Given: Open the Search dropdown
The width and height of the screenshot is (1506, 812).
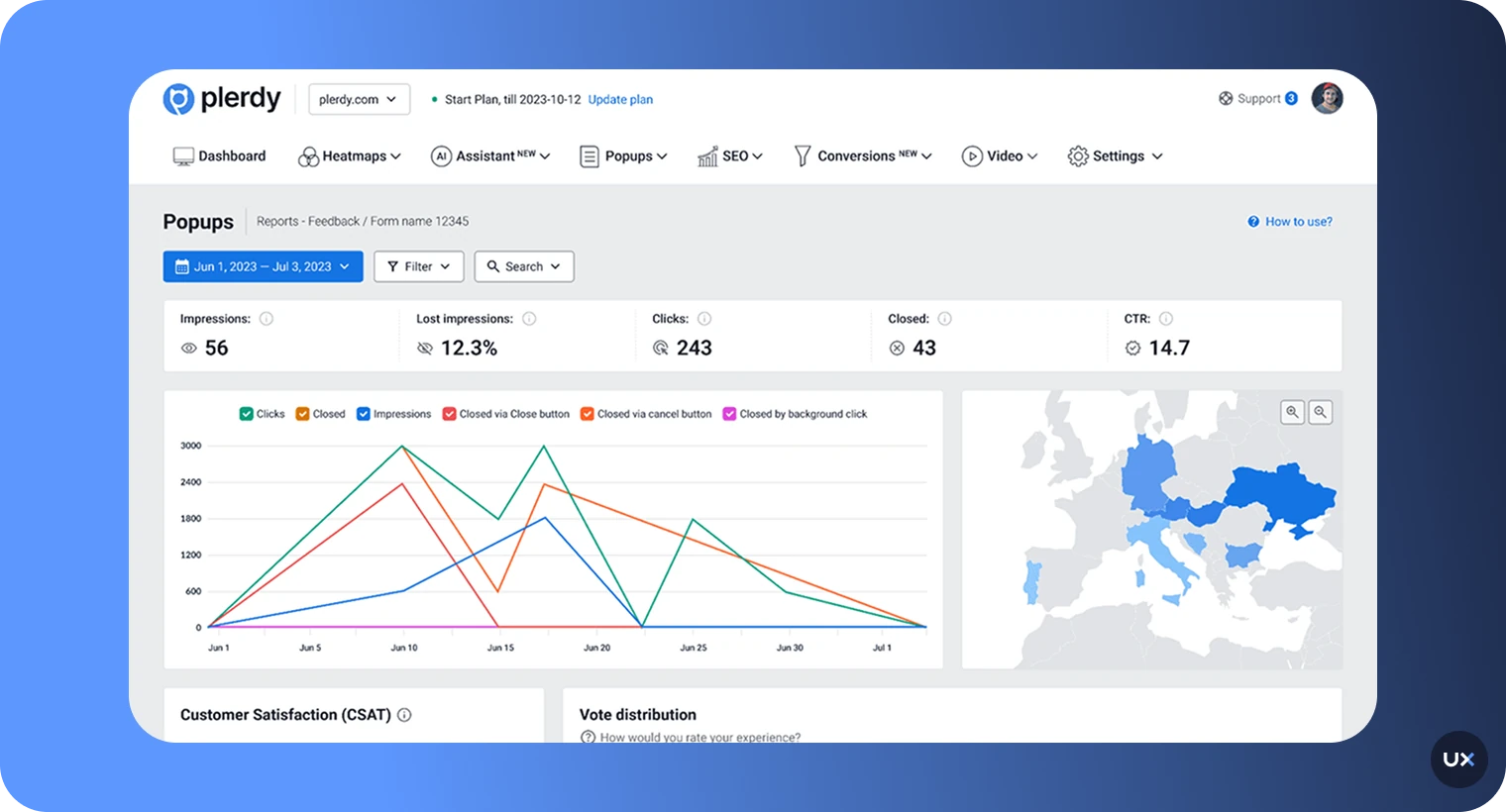Looking at the screenshot, I should [524, 266].
